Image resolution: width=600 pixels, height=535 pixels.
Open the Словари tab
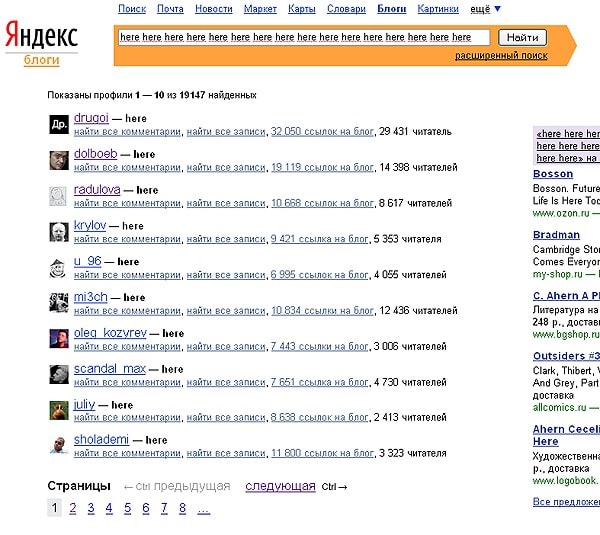(346, 9)
